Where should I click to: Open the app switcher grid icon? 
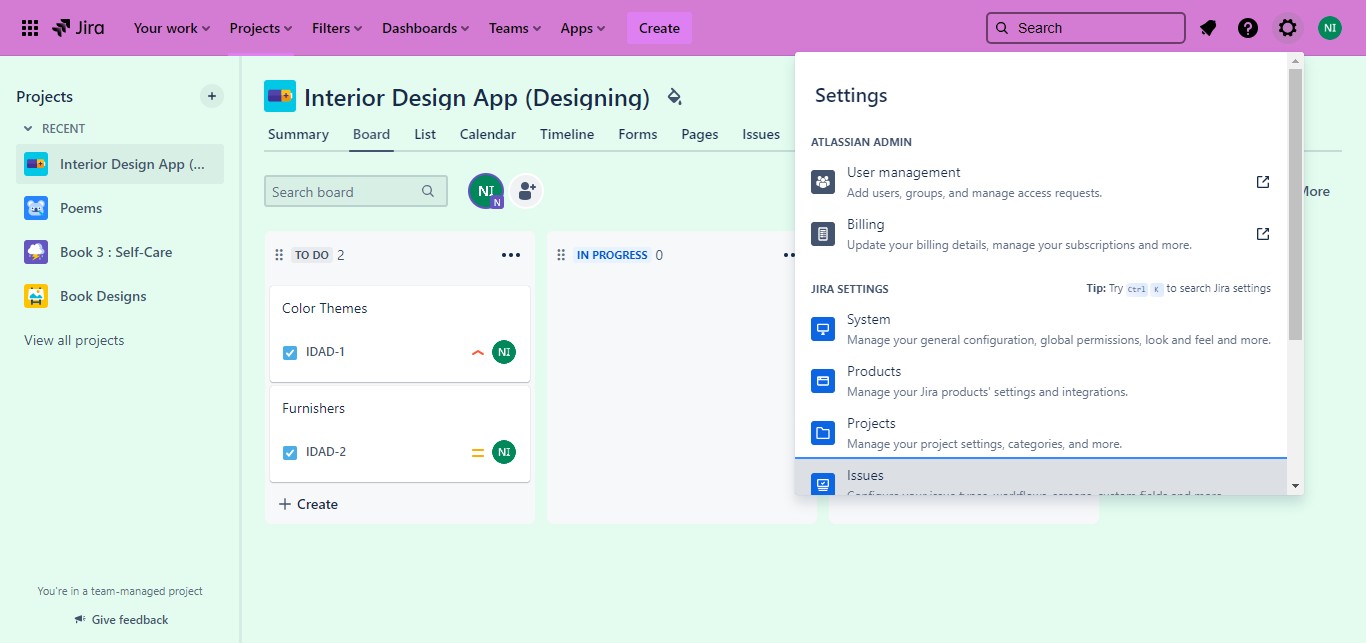30,28
